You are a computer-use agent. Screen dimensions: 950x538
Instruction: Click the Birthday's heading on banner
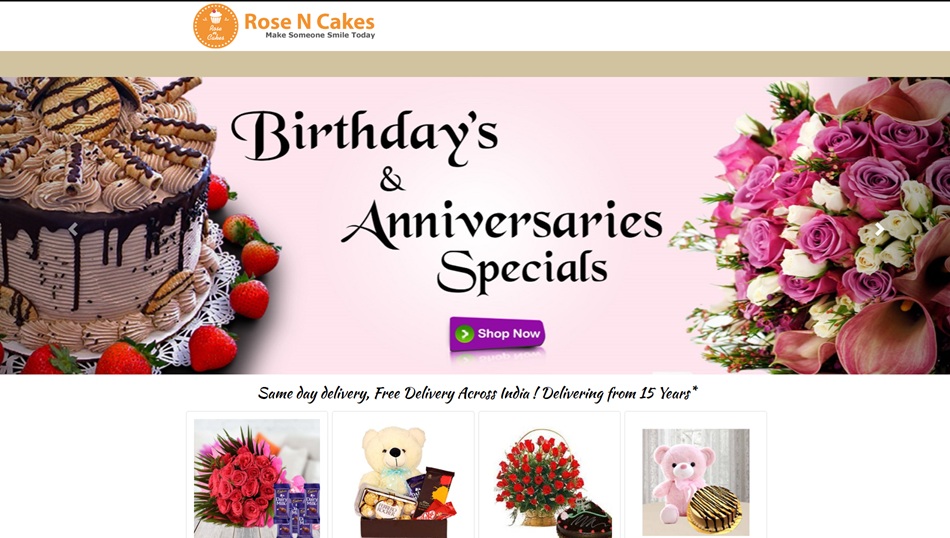click(x=364, y=138)
